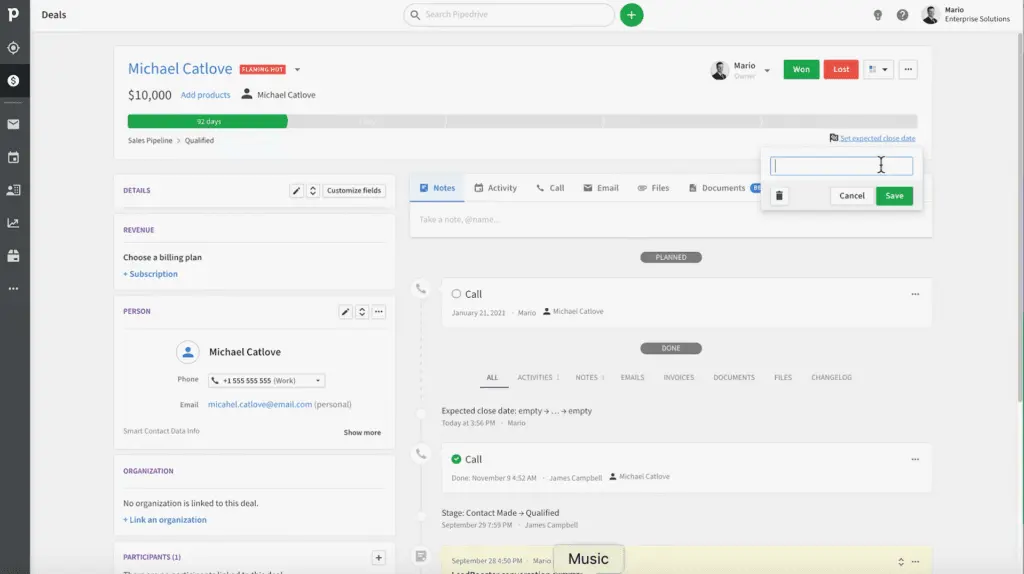
Task: Reorder Details section with collapse arrows
Action: pos(313,191)
